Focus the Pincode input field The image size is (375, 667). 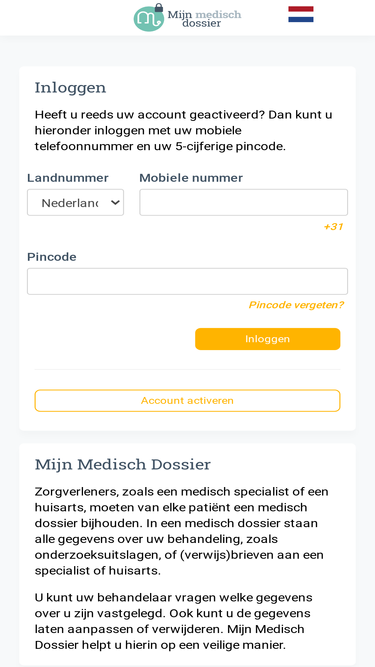(x=188, y=281)
